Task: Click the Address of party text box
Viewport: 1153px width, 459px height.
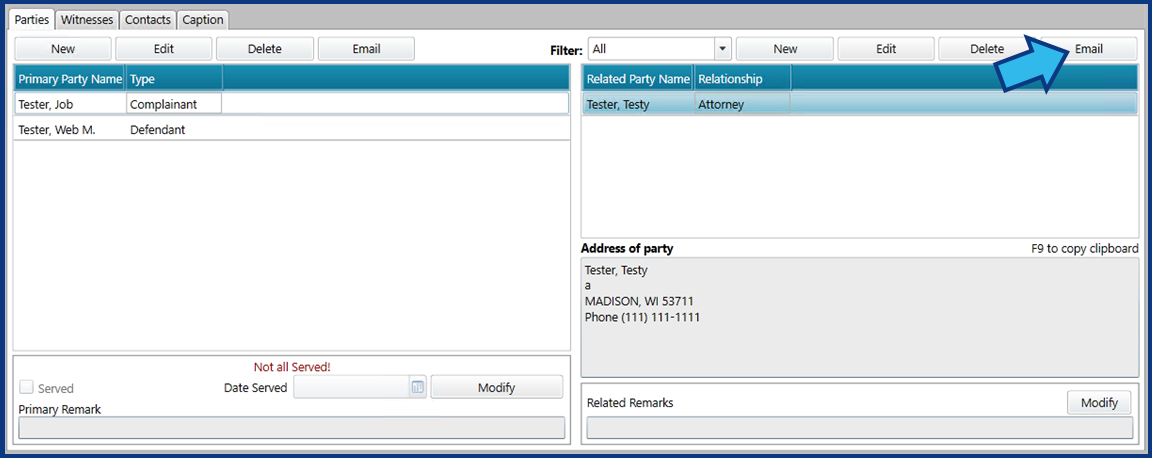Action: click(x=860, y=317)
